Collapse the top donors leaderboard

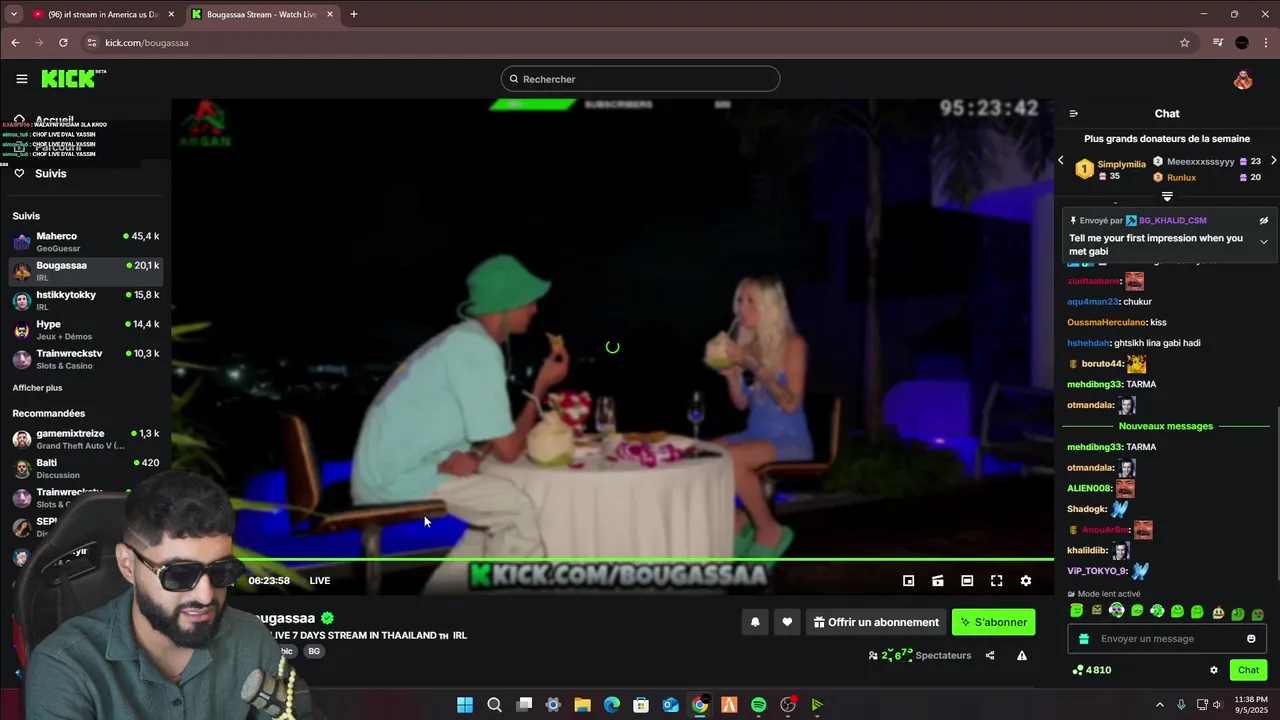(1167, 196)
